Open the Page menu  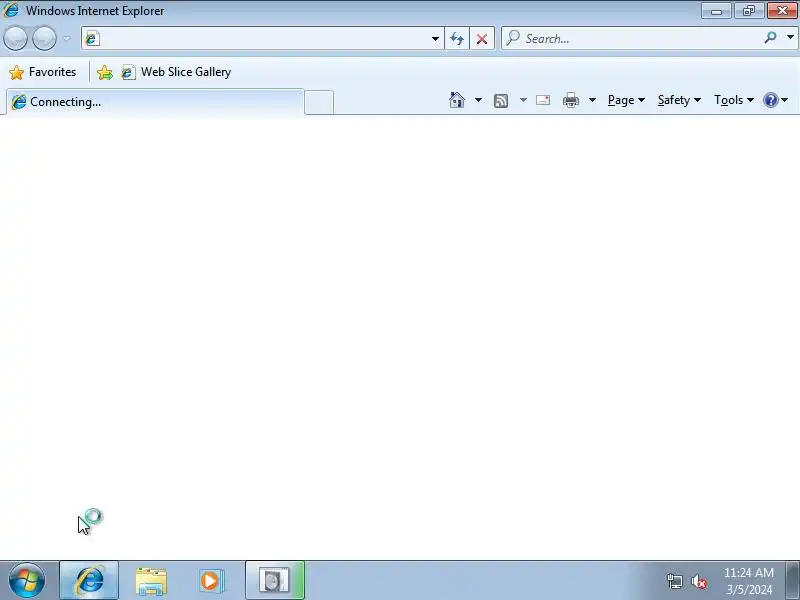pos(626,100)
